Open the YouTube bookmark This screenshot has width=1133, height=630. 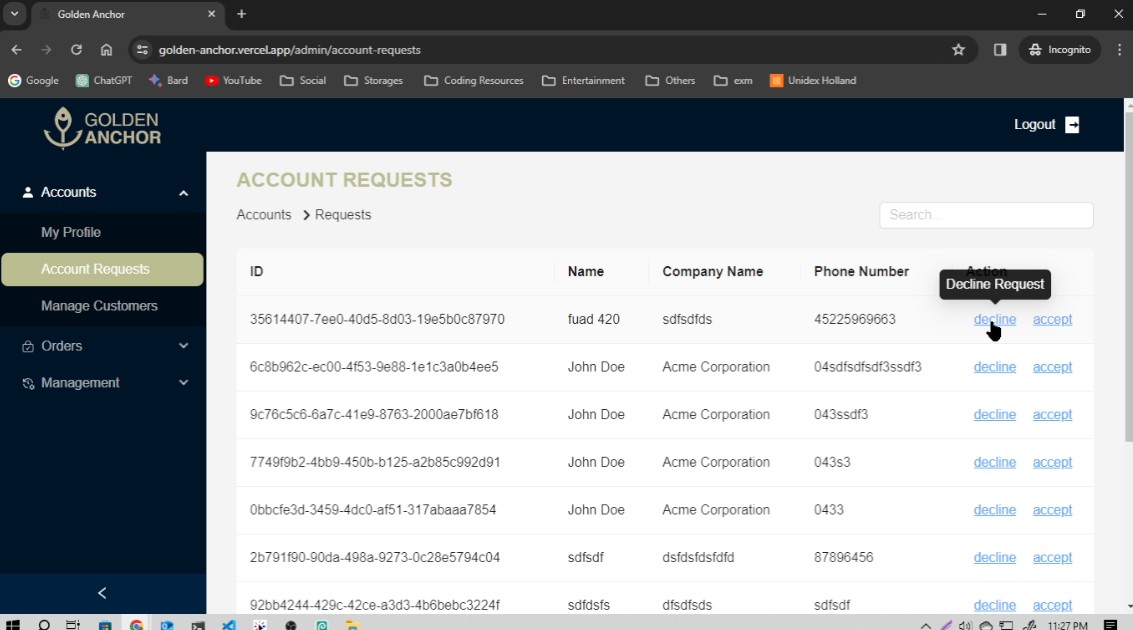coord(233,80)
